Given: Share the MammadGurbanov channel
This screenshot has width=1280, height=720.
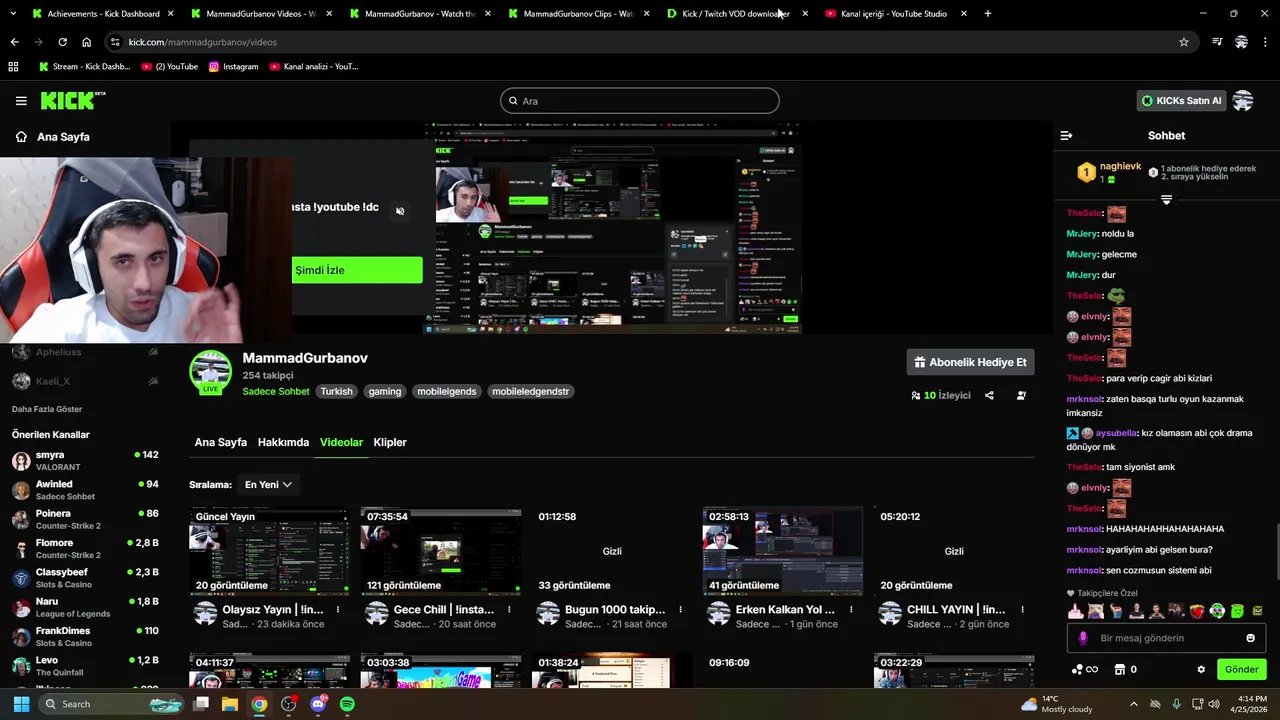Looking at the screenshot, I should 989,395.
